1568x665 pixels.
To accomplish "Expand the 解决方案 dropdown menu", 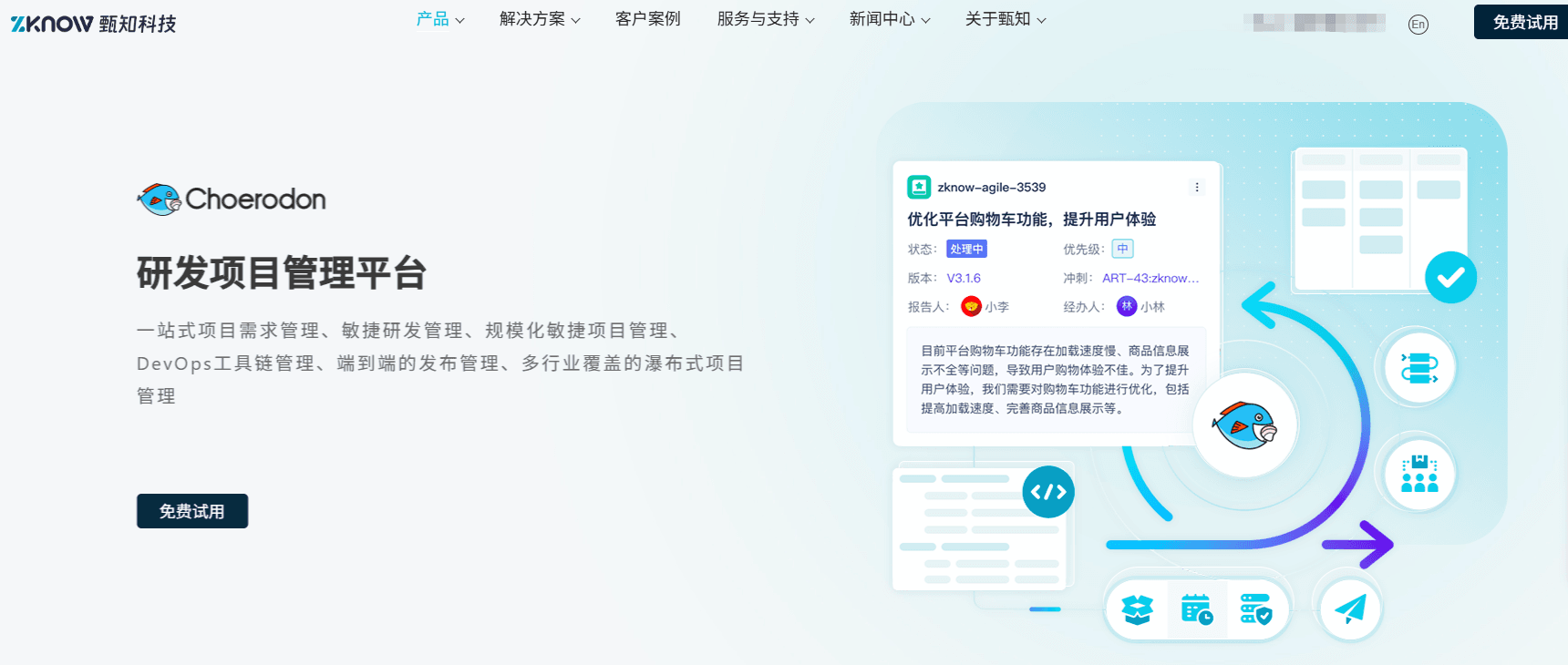I will tap(540, 19).
